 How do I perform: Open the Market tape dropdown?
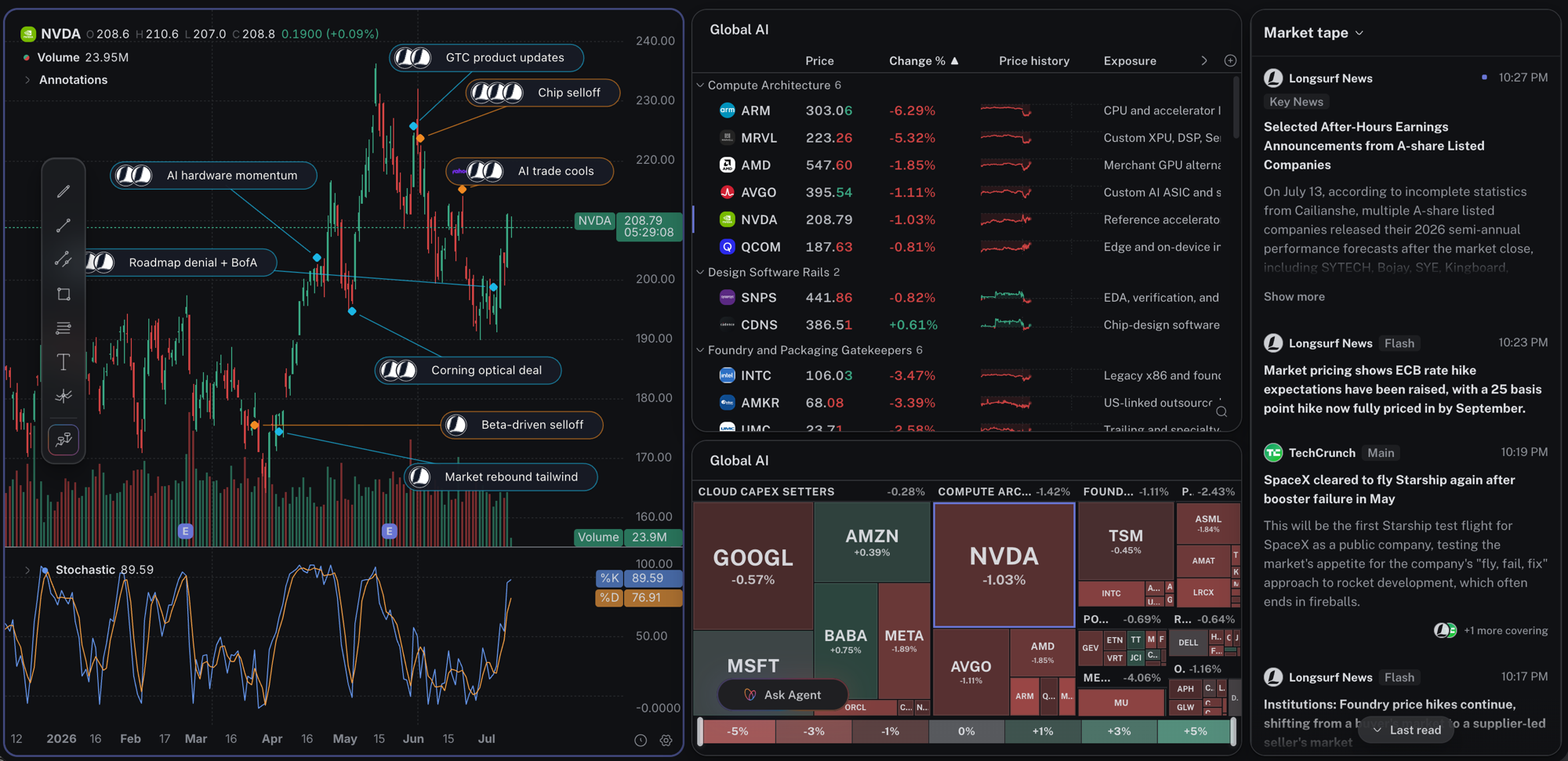tap(1314, 33)
